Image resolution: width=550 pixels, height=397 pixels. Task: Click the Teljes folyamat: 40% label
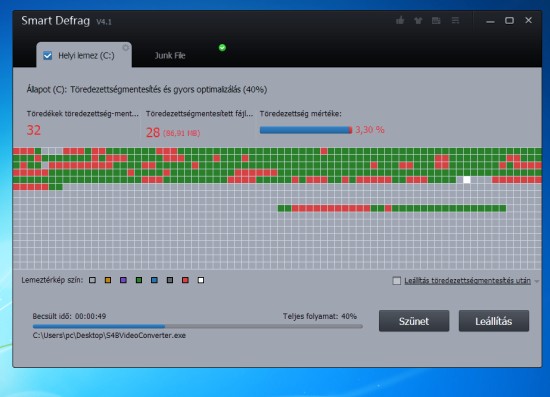[320, 316]
